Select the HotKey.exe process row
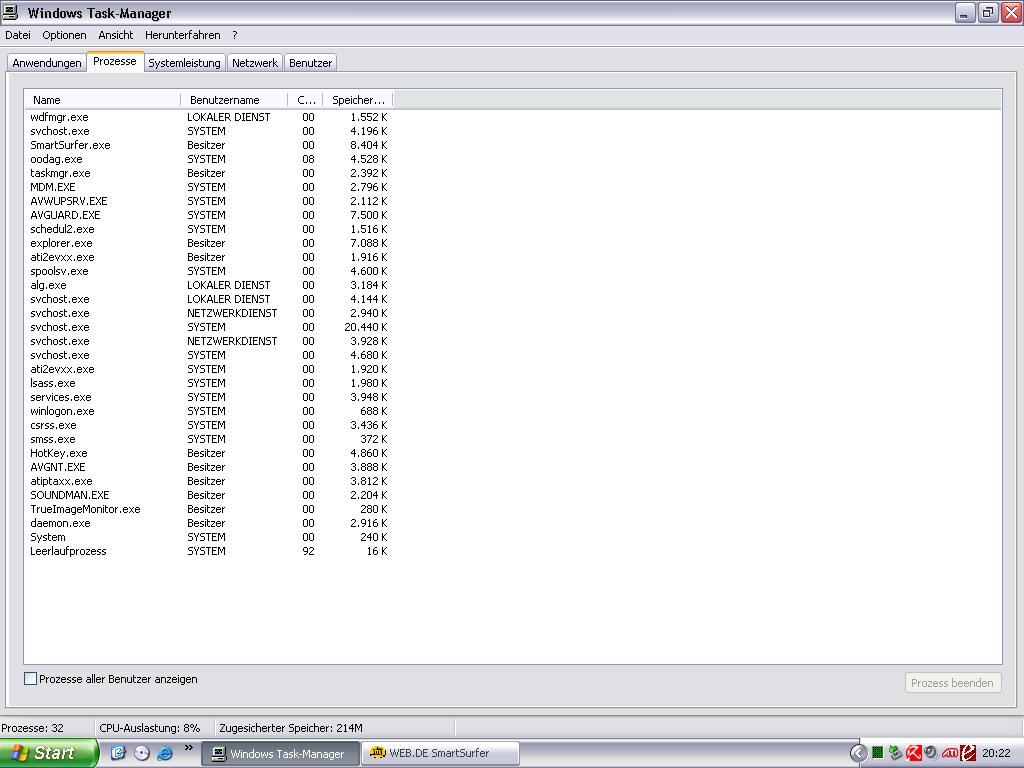Screen dimensions: 1024x768 [208, 453]
